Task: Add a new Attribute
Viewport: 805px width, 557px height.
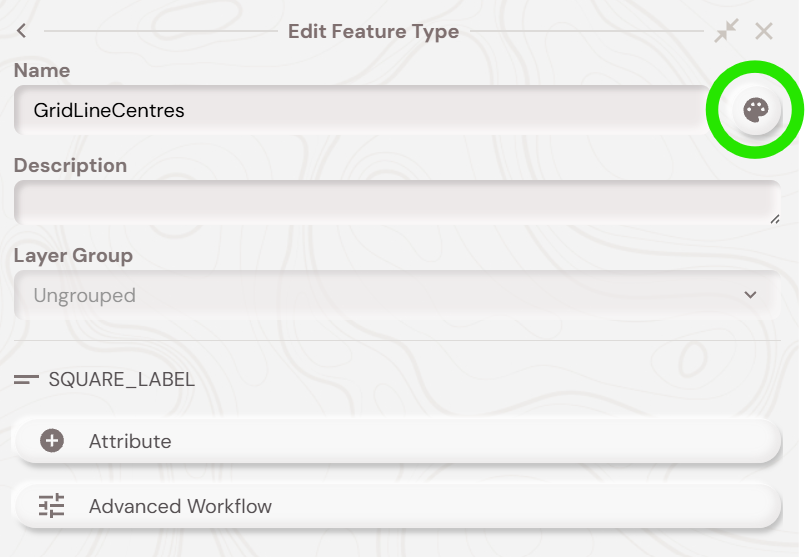Action: tap(396, 441)
